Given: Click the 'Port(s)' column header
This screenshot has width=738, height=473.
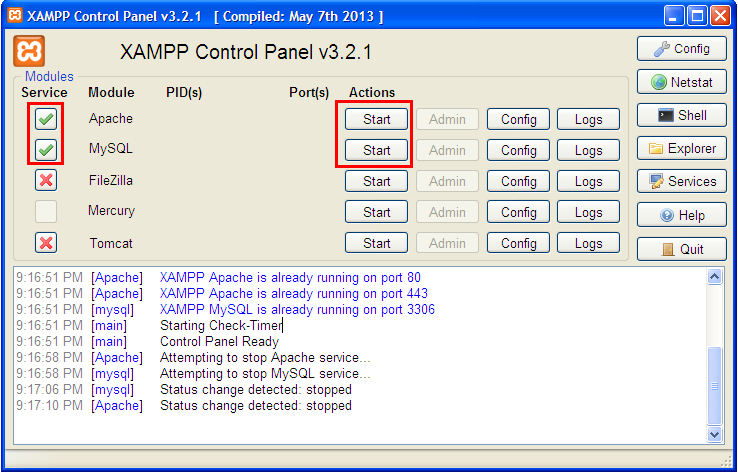Looking at the screenshot, I should [309, 93].
